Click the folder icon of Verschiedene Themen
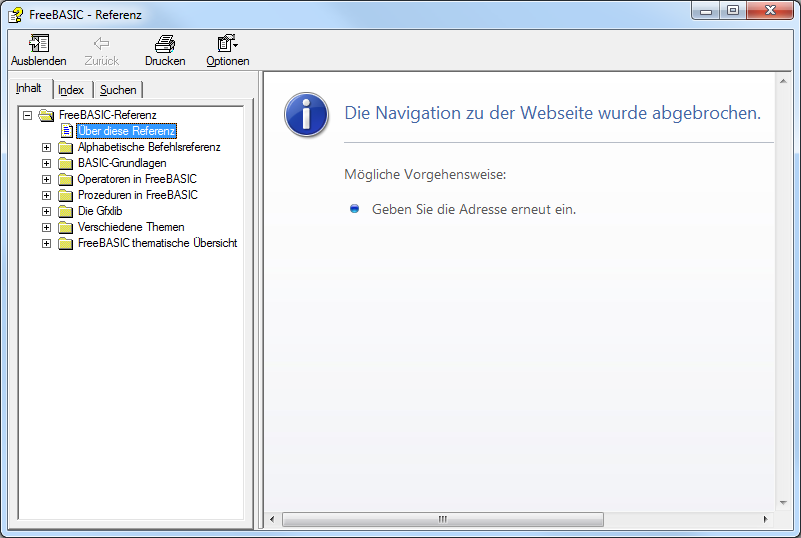Image resolution: width=801 pixels, height=538 pixels. pyautogui.click(x=65, y=227)
